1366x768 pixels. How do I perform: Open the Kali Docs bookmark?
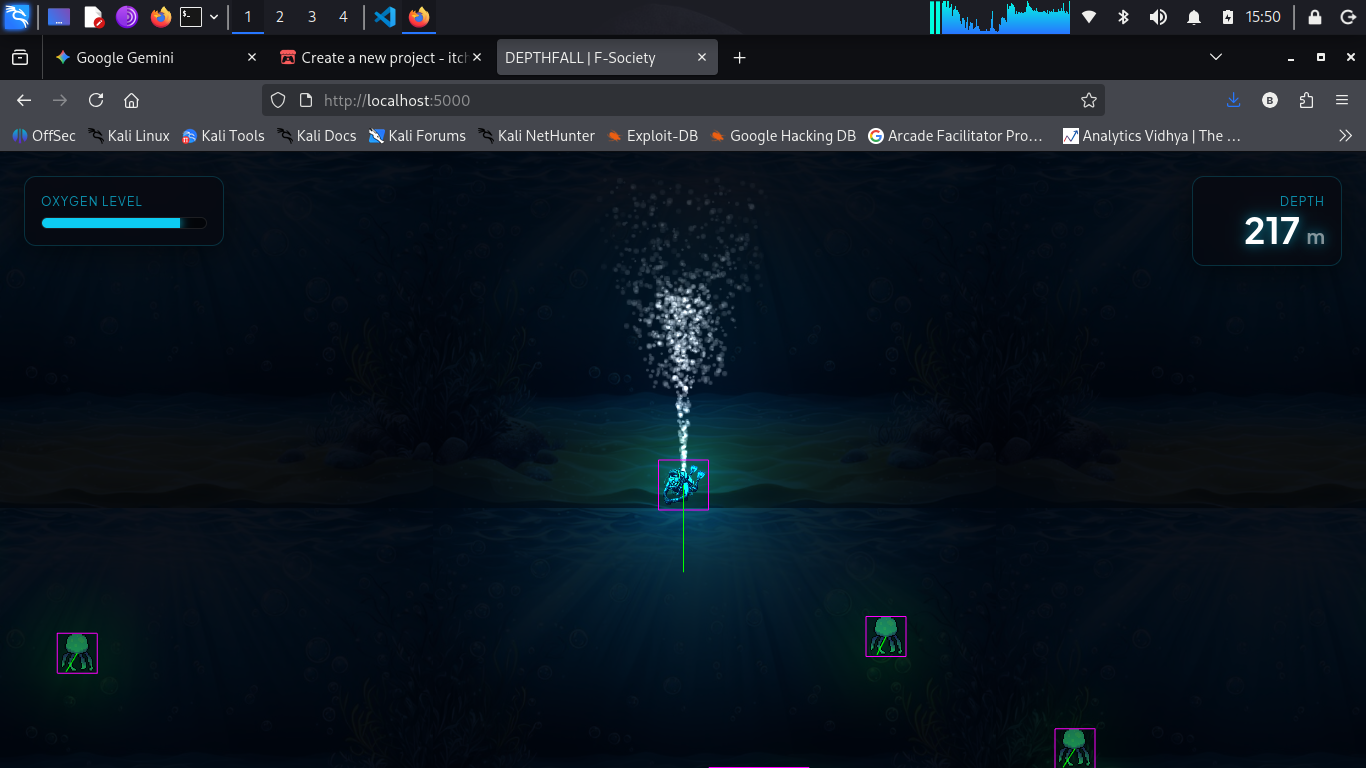point(317,136)
